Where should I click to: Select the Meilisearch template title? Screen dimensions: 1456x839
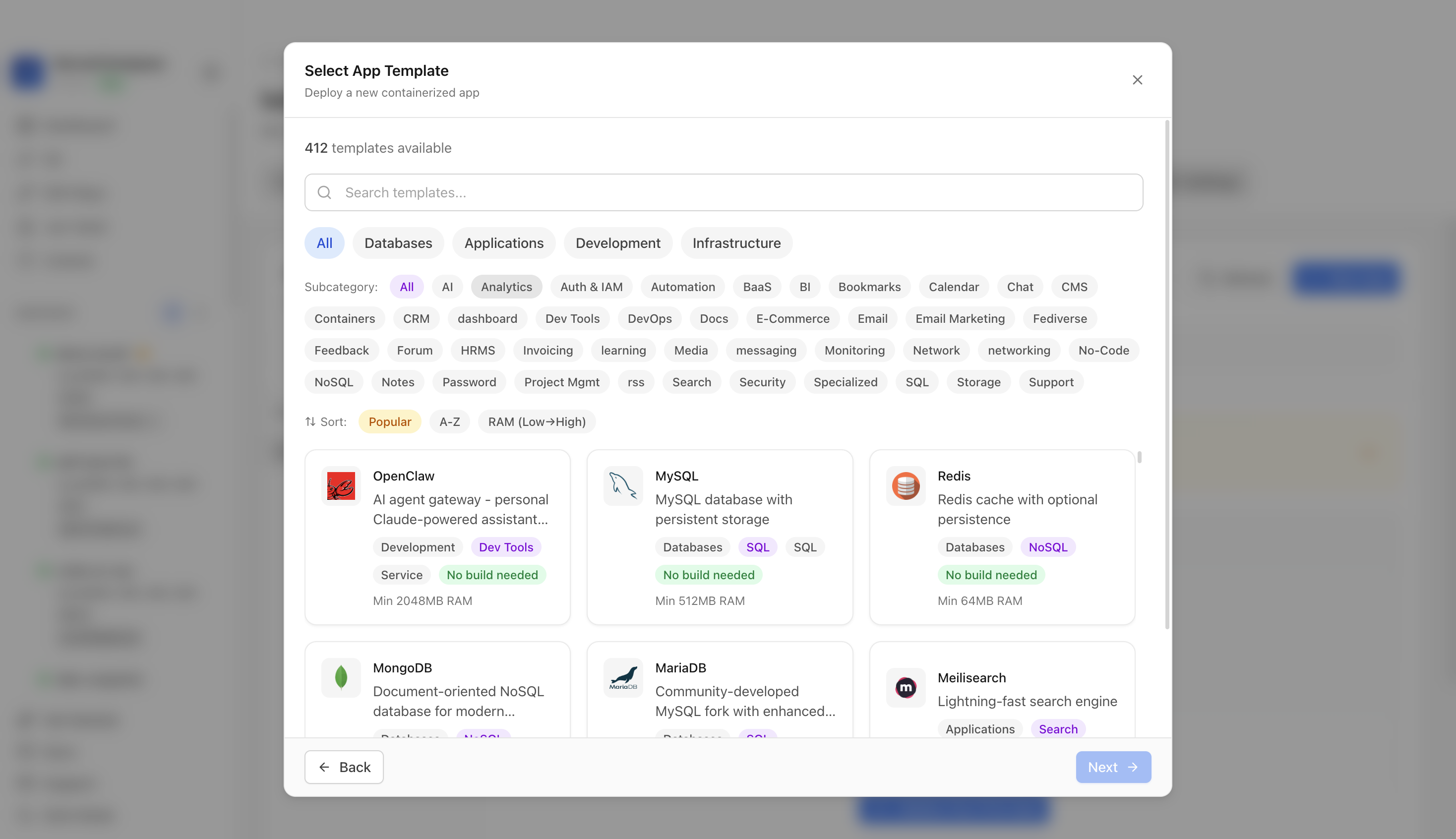[x=971, y=678]
